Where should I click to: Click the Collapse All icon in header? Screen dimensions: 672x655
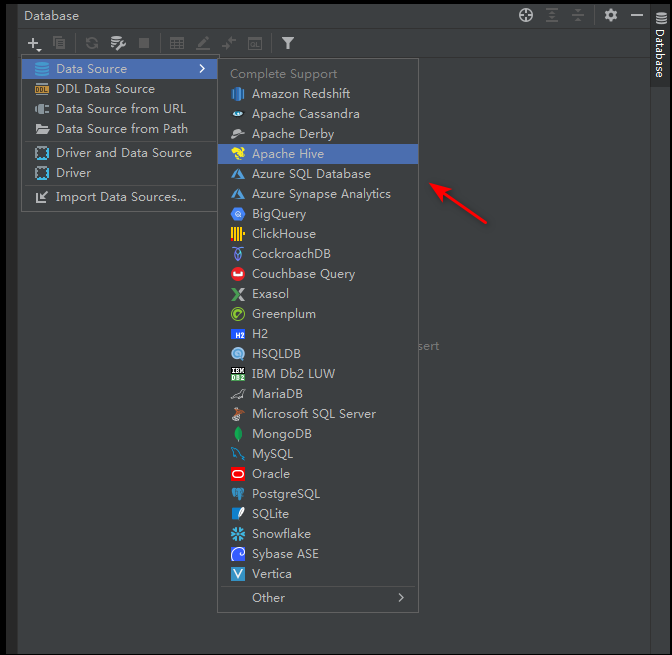coord(578,15)
